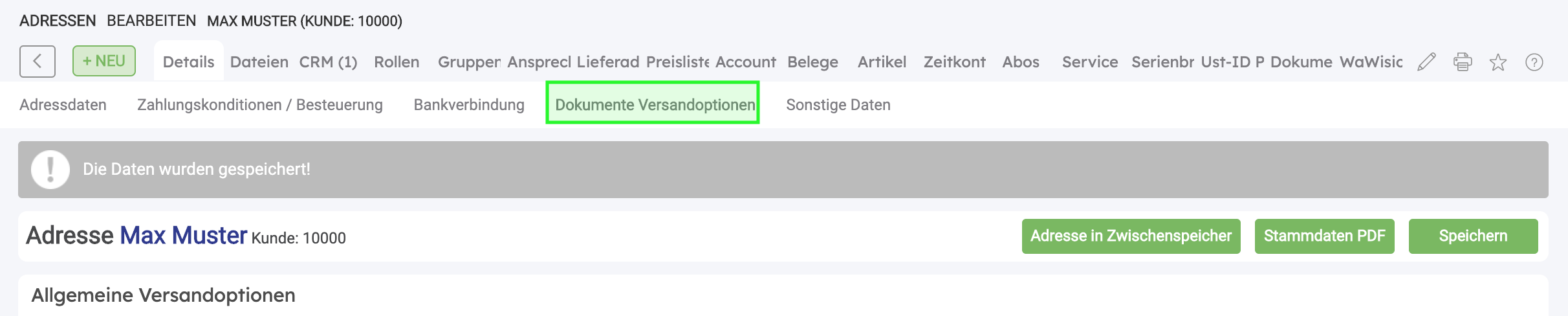Mark as favorite with the star icon
This screenshot has height=316, width=1568.
click(1498, 62)
